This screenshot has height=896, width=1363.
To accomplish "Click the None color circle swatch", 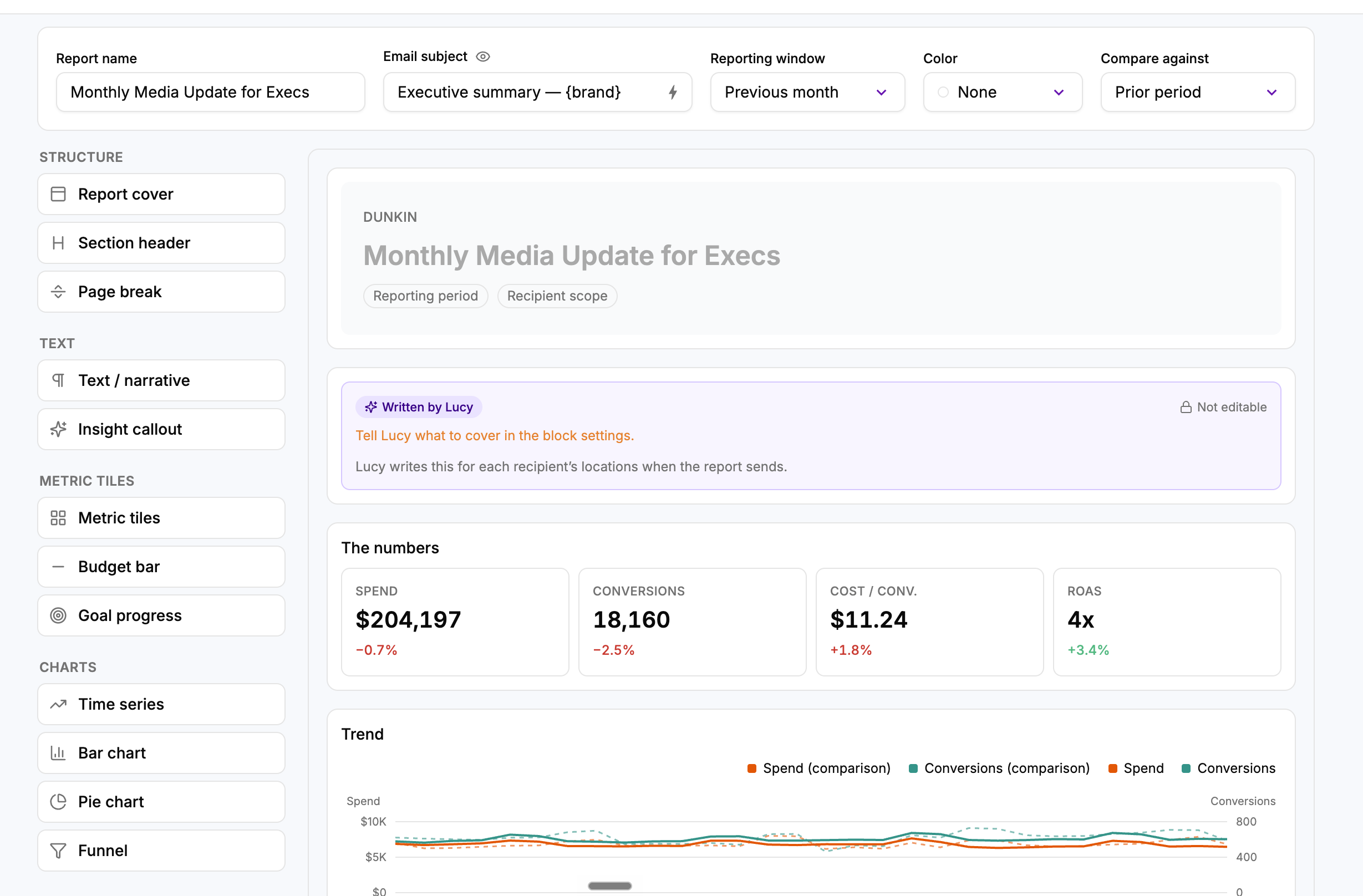I will 943,92.
